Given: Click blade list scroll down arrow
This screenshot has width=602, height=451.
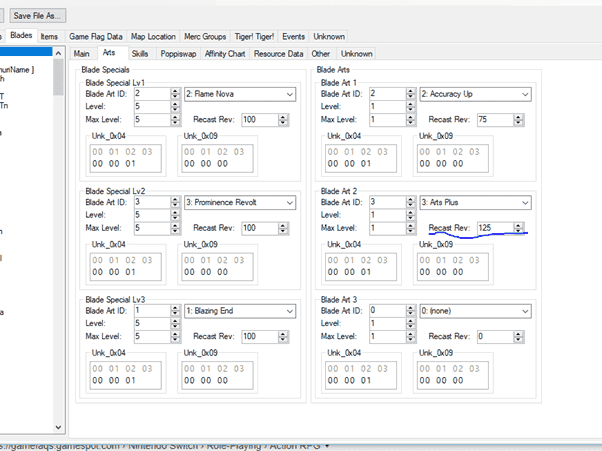Looking at the screenshot, I should (58, 427).
